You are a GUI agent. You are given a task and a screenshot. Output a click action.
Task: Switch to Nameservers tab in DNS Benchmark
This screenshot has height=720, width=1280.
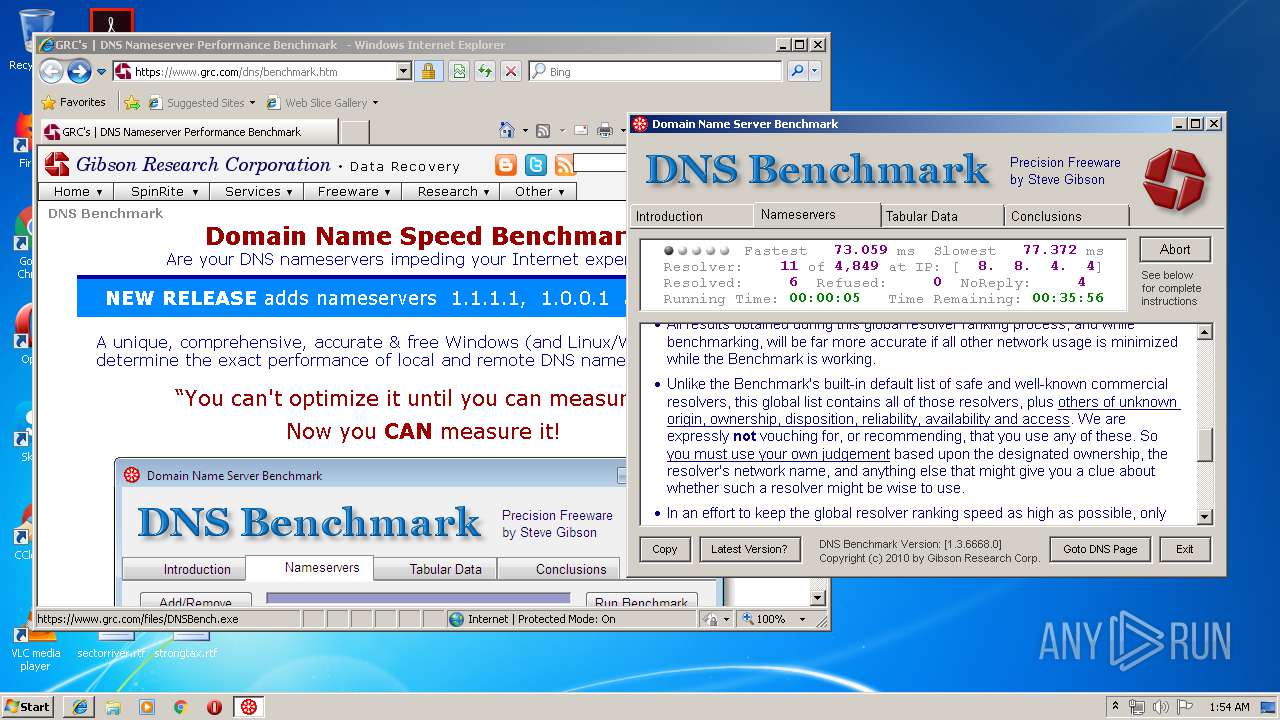(x=817, y=215)
